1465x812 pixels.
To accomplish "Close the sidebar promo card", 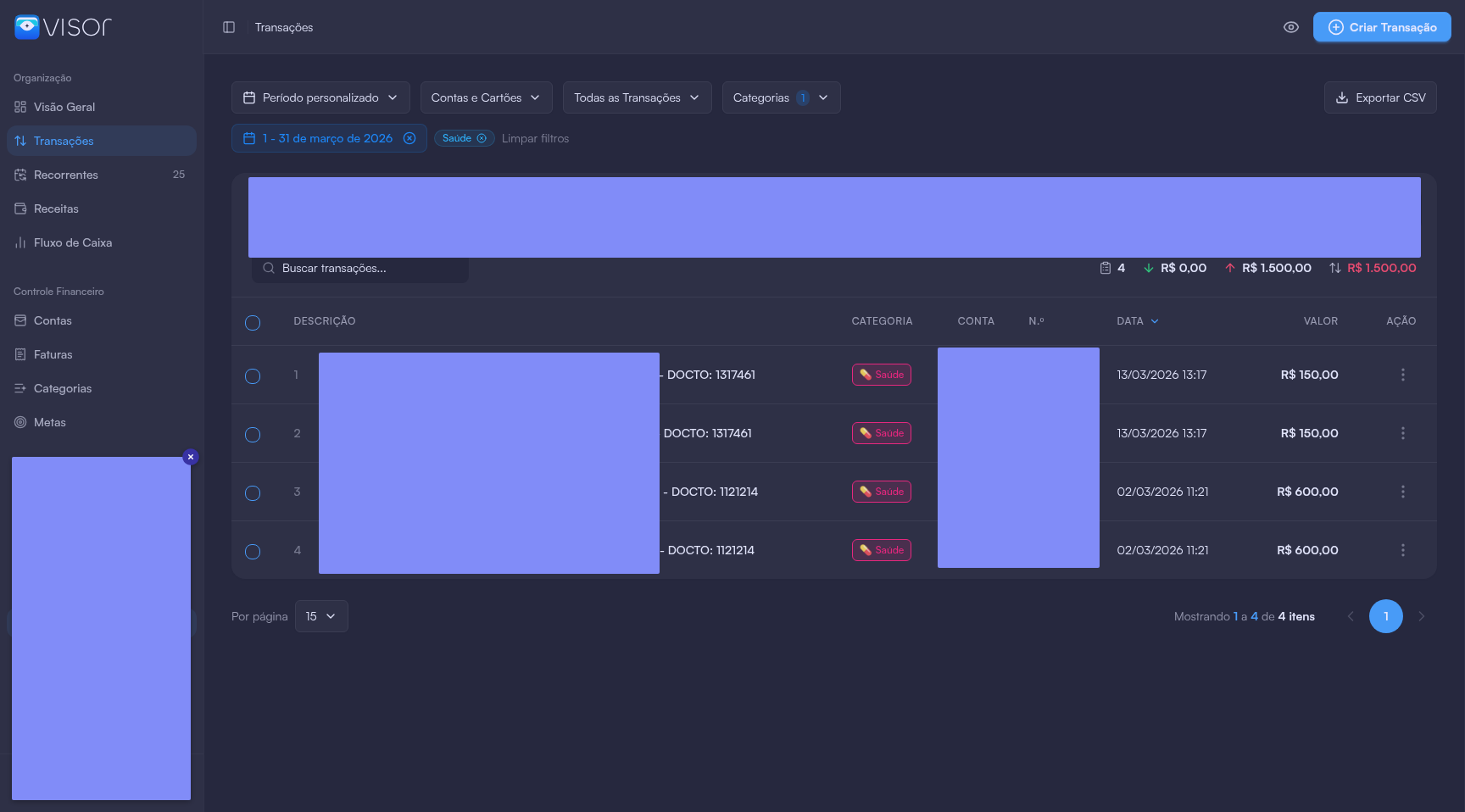I will point(191,457).
